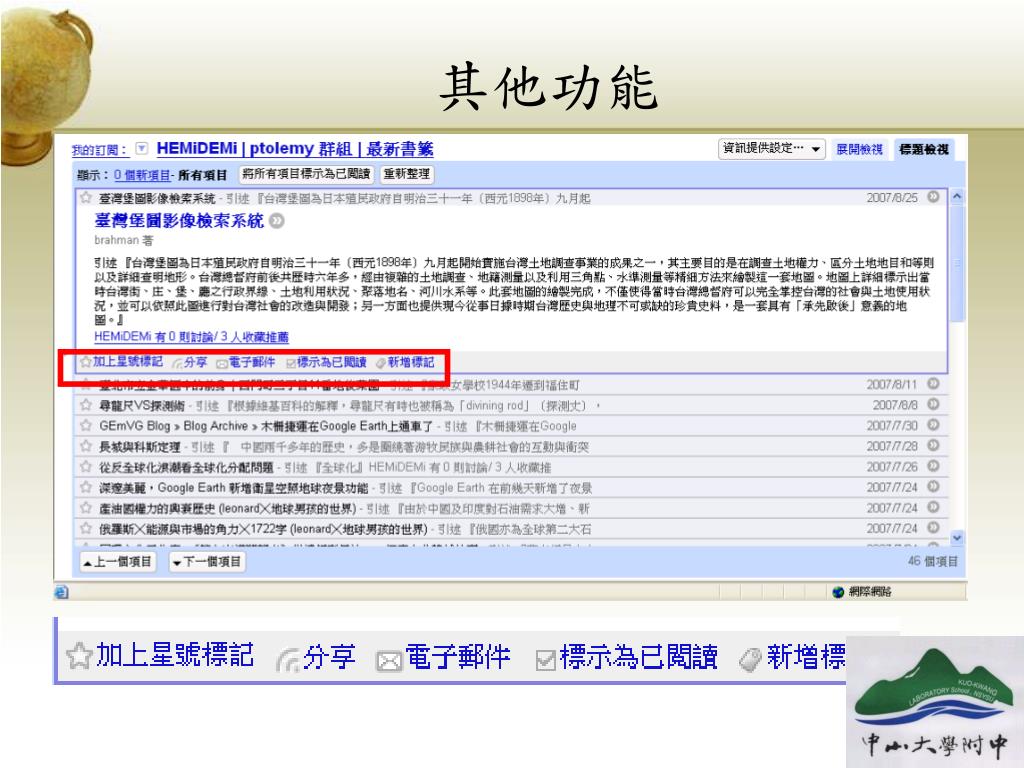Image resolution: width=1024 pixels, height=768 pixels.
Task: Click enlarged 加上星號標記 star at bottom
Action: pos(79,656)
